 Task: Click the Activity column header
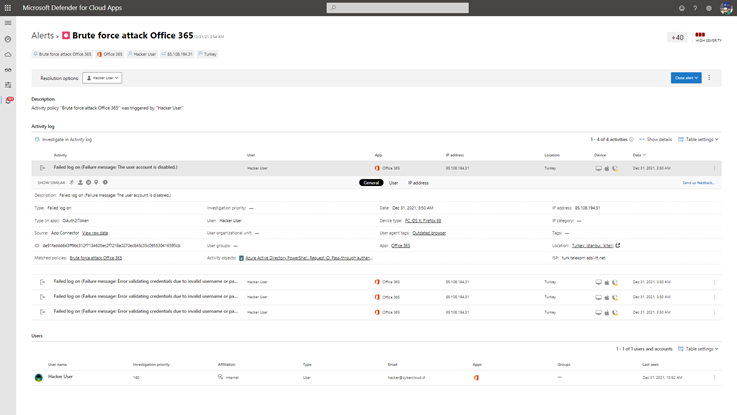click(x=60, y=155)
